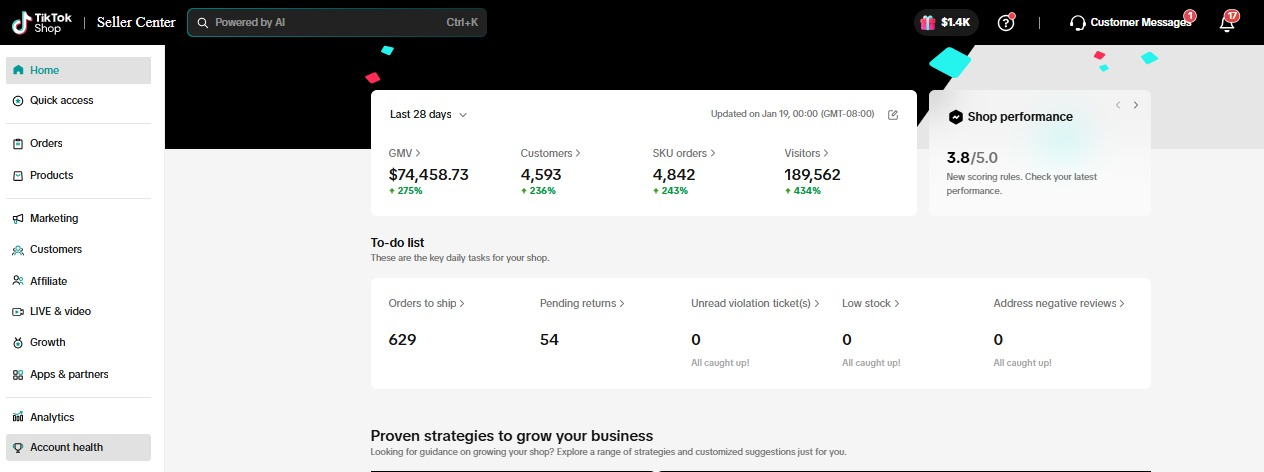Go to Marketing in the sidebar
Viewport: 1264px width, 472px height.
pyautogui.click(x=54, y=218)
